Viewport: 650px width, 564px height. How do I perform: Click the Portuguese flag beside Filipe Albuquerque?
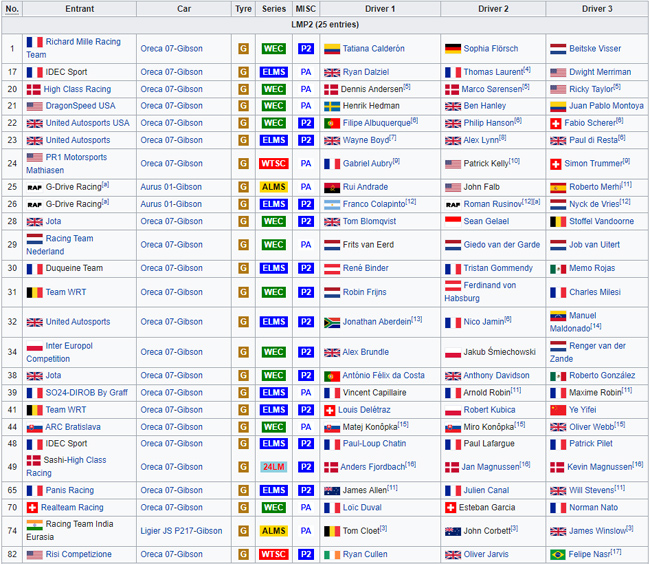332,123
